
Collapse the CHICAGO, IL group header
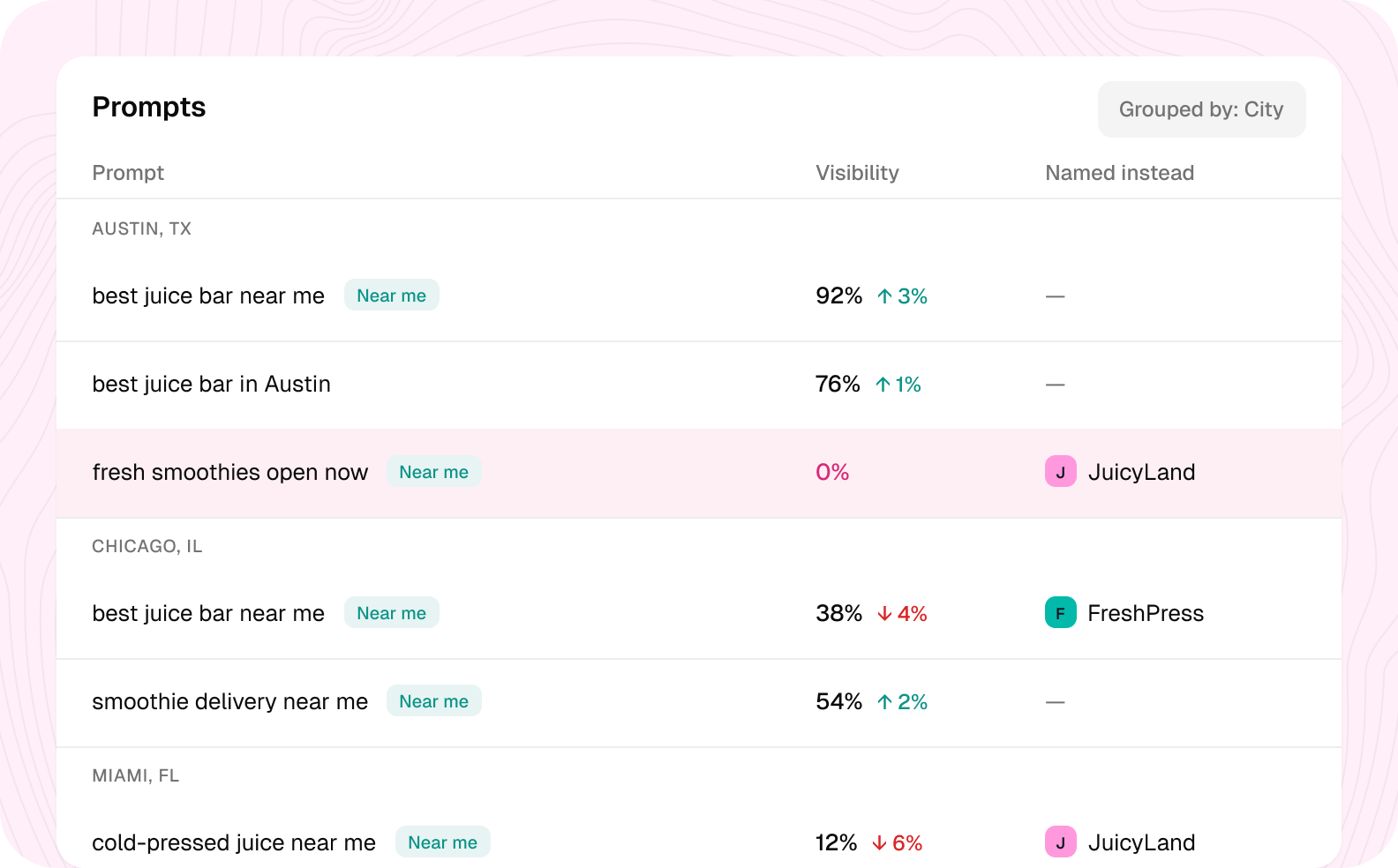click(147, 546)
